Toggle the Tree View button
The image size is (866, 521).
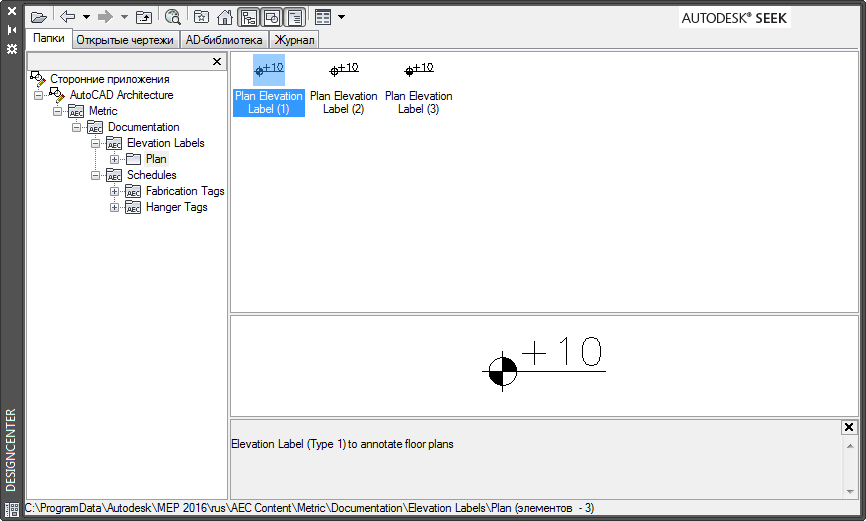[249, 18]
